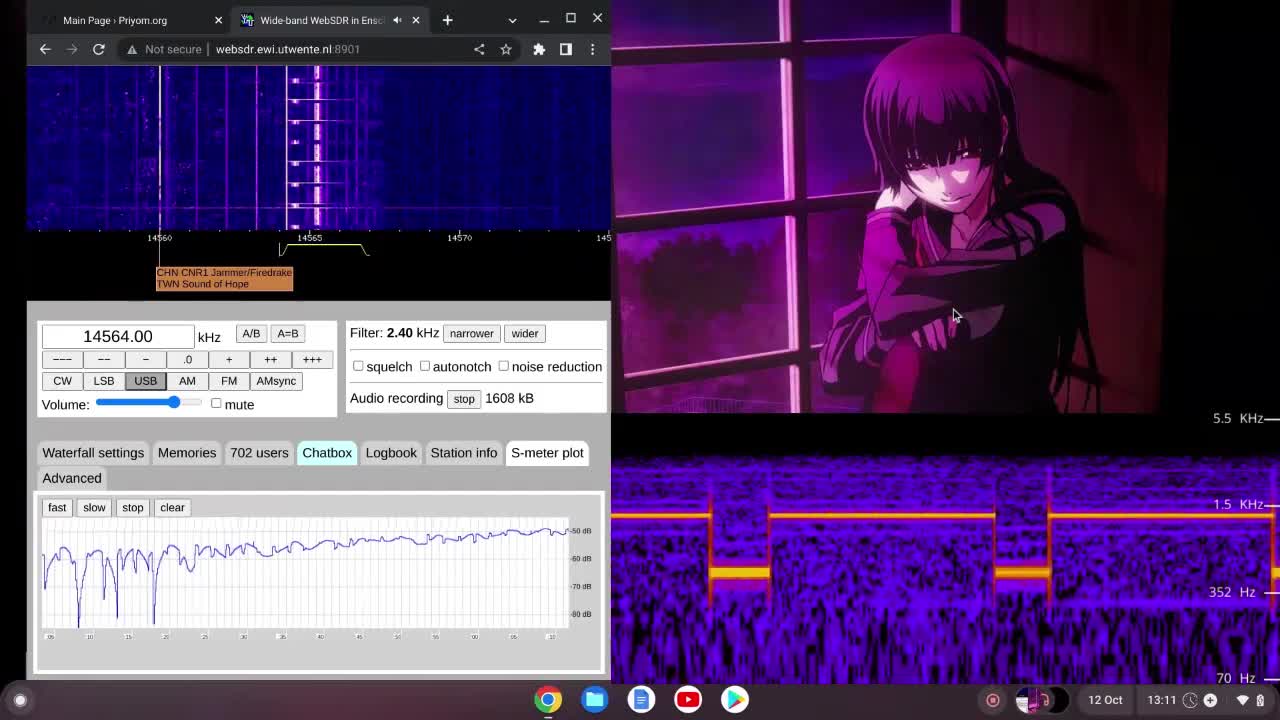Image resolution: width=1280 pixels, height=720 pixels.
Task: Round frequency with the .0 button
Action: [187, 360]
